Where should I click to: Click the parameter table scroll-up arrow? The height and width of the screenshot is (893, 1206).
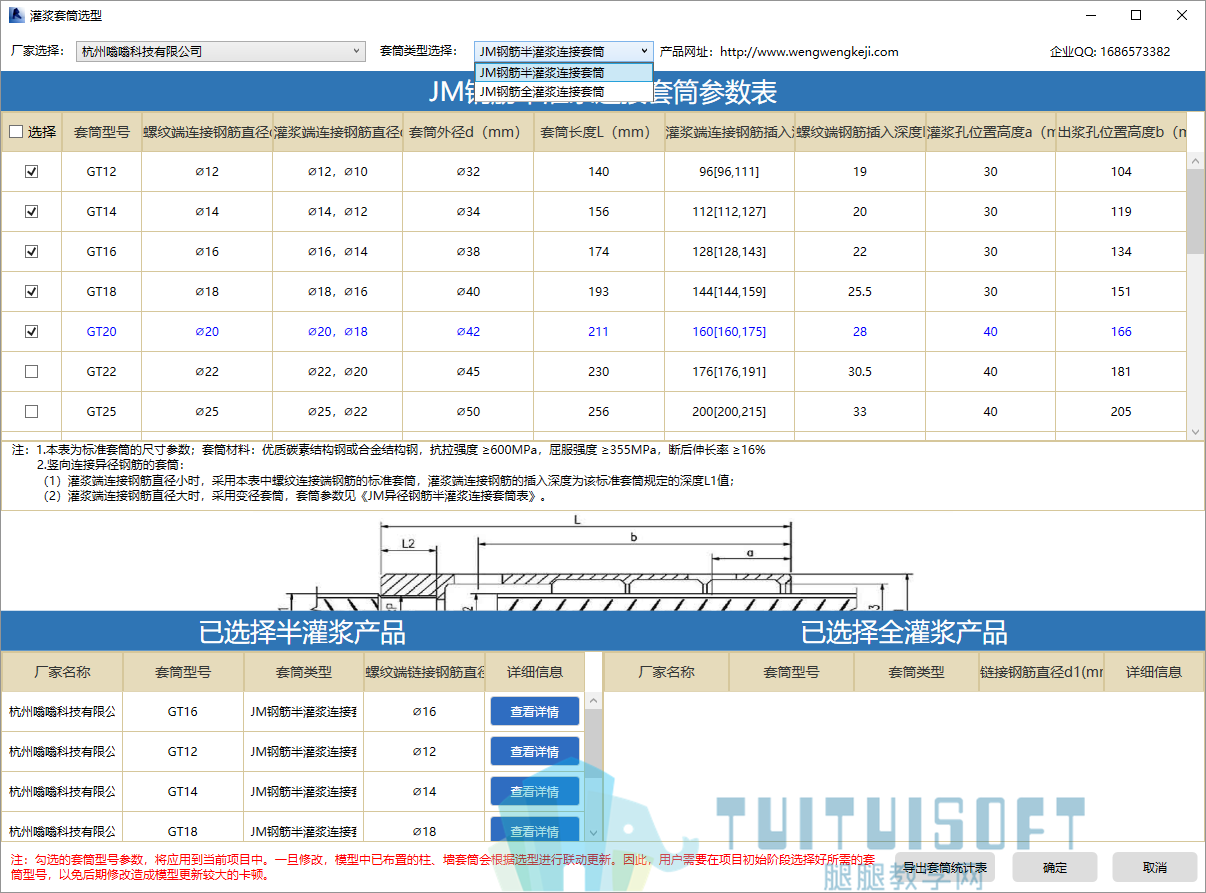coord(1195,160)
